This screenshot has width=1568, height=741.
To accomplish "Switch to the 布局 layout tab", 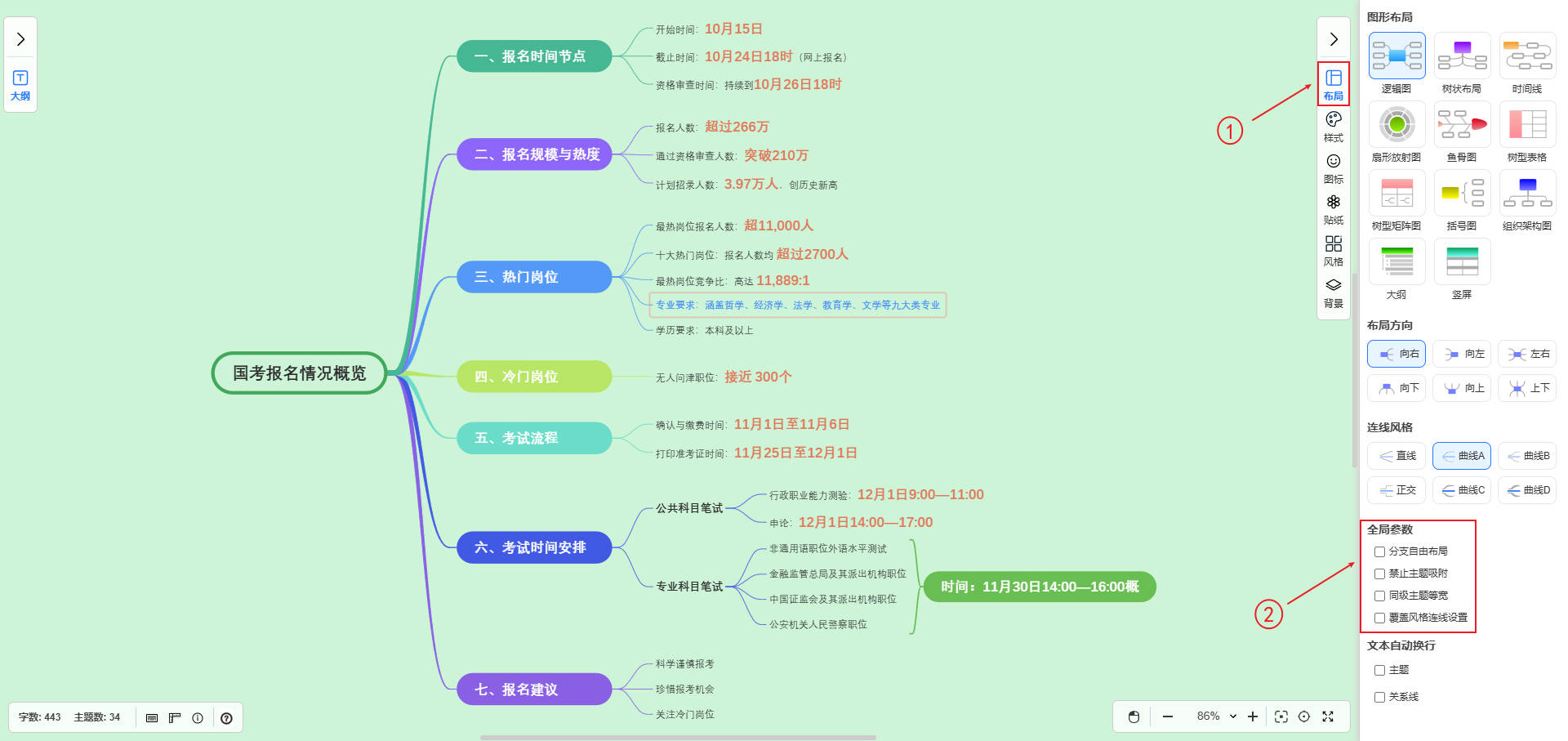I will [x=1333, y=84].
